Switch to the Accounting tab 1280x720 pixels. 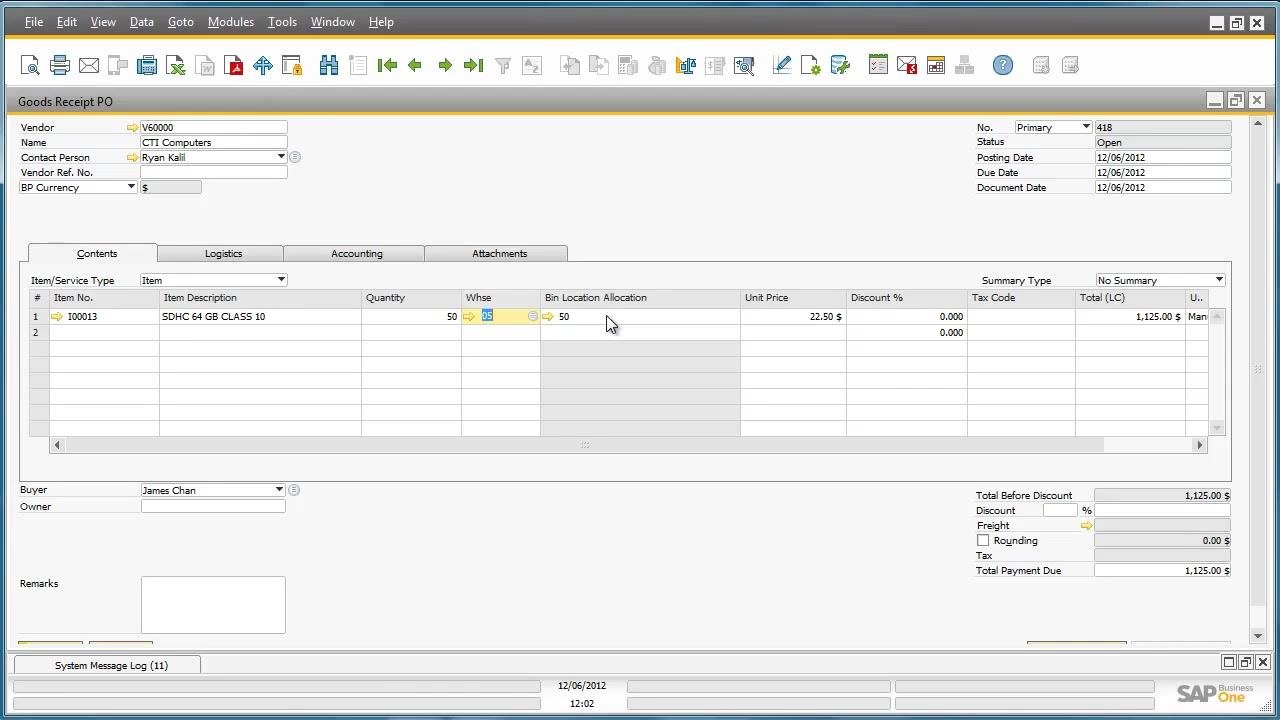(x=354, y=254)
